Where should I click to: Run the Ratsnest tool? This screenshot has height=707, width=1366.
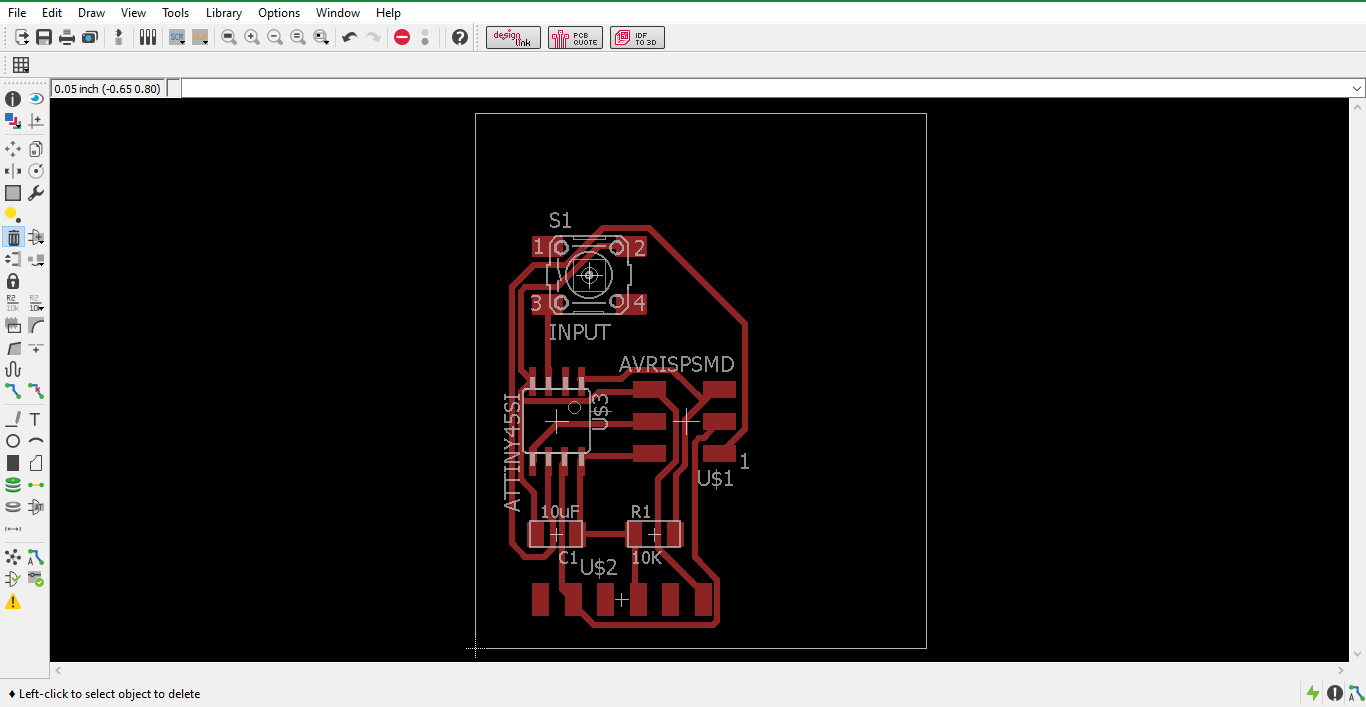pos(13,557)
